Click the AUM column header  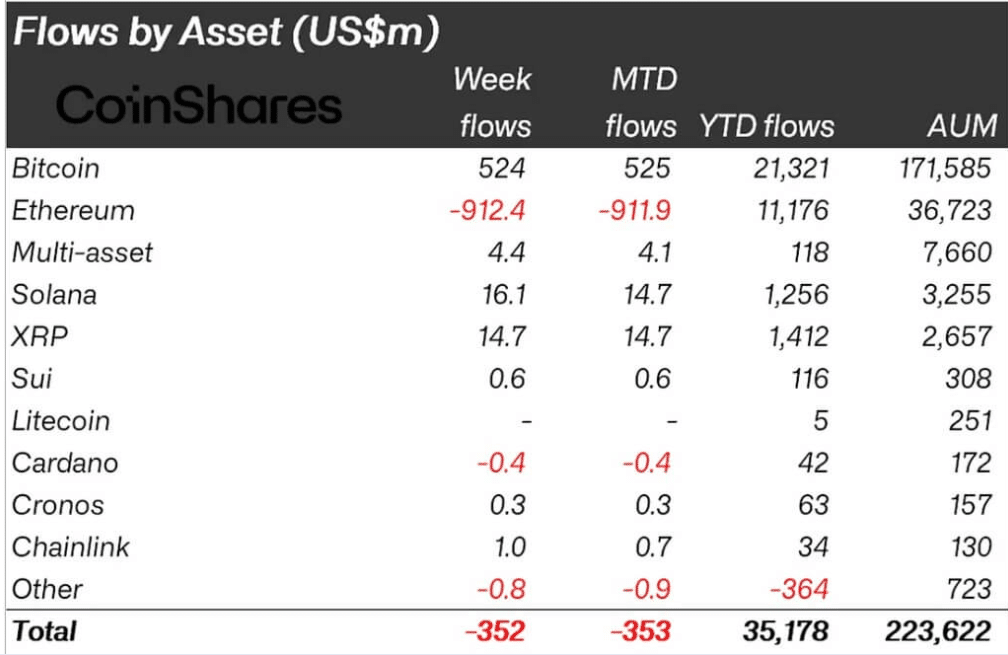tap(961, 126)
